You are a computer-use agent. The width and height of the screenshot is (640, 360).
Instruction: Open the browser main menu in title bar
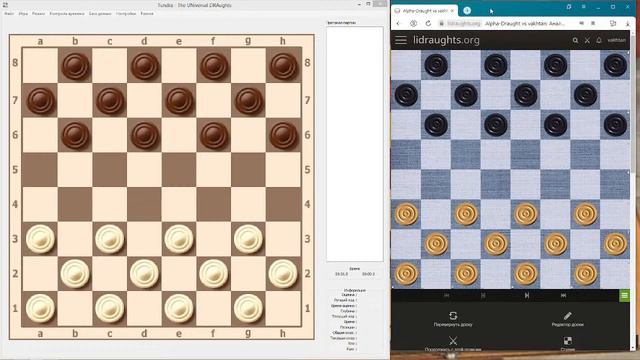(x=584, y=7)
